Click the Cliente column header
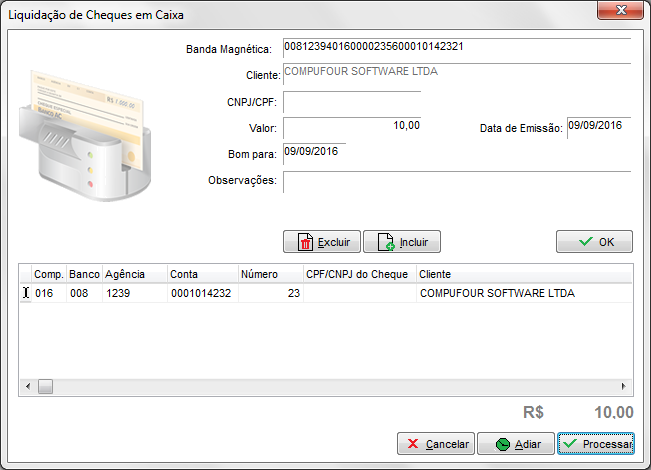Image resolution: width=651 pixels, height=470 pixels. (523, 274)
